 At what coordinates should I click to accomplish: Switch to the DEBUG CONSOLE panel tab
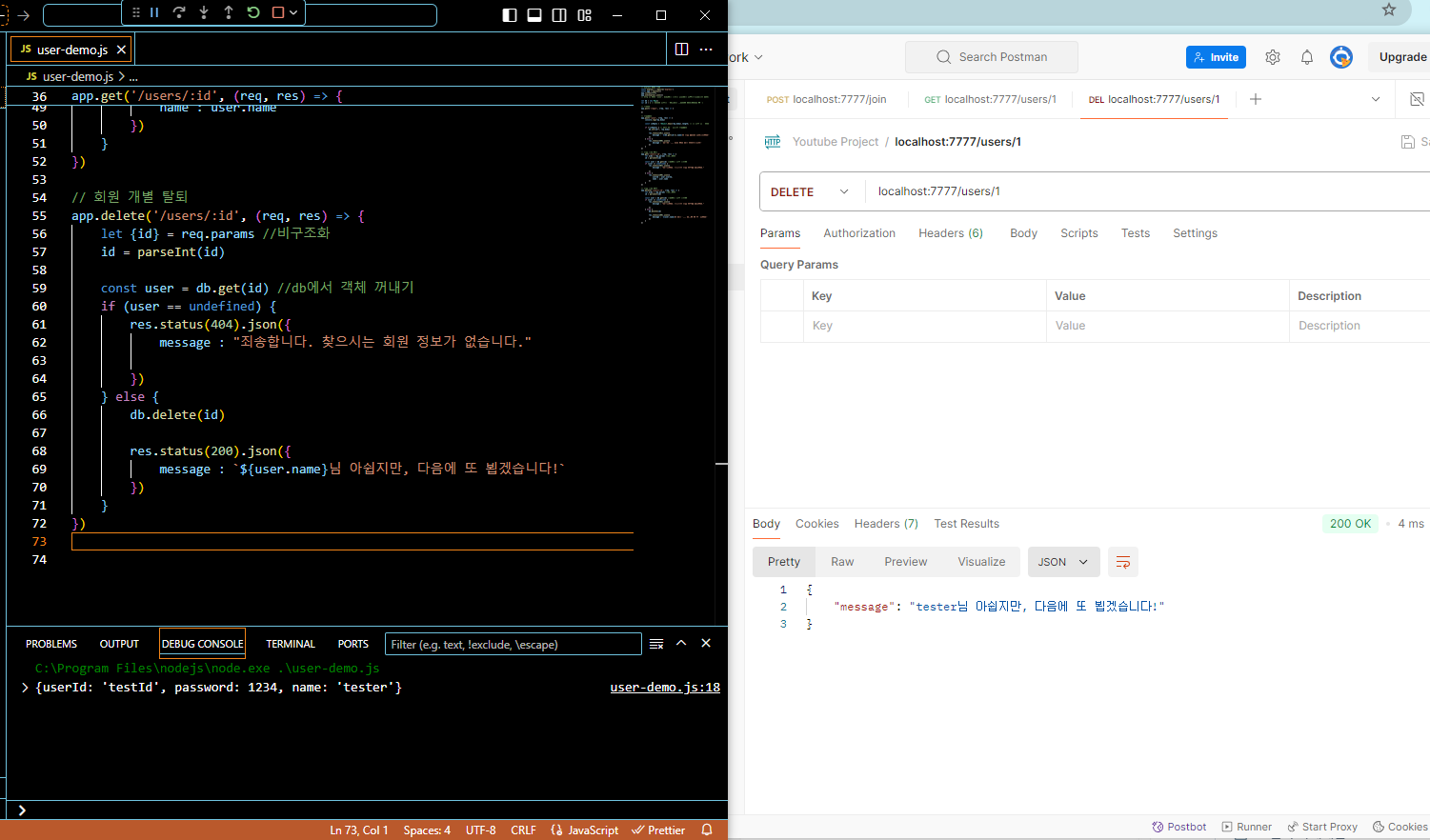click(x=203, y=644)
